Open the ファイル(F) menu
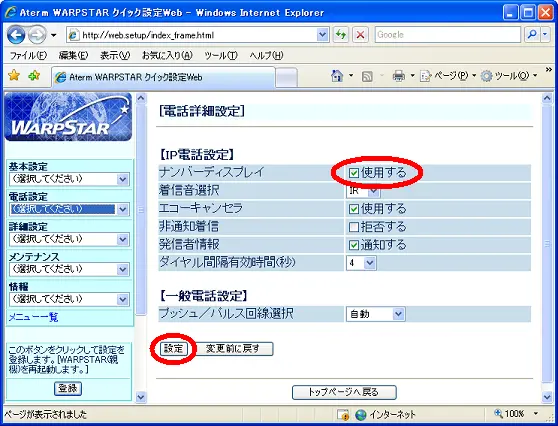The image size is (558, 426). (x=28, y=56)
